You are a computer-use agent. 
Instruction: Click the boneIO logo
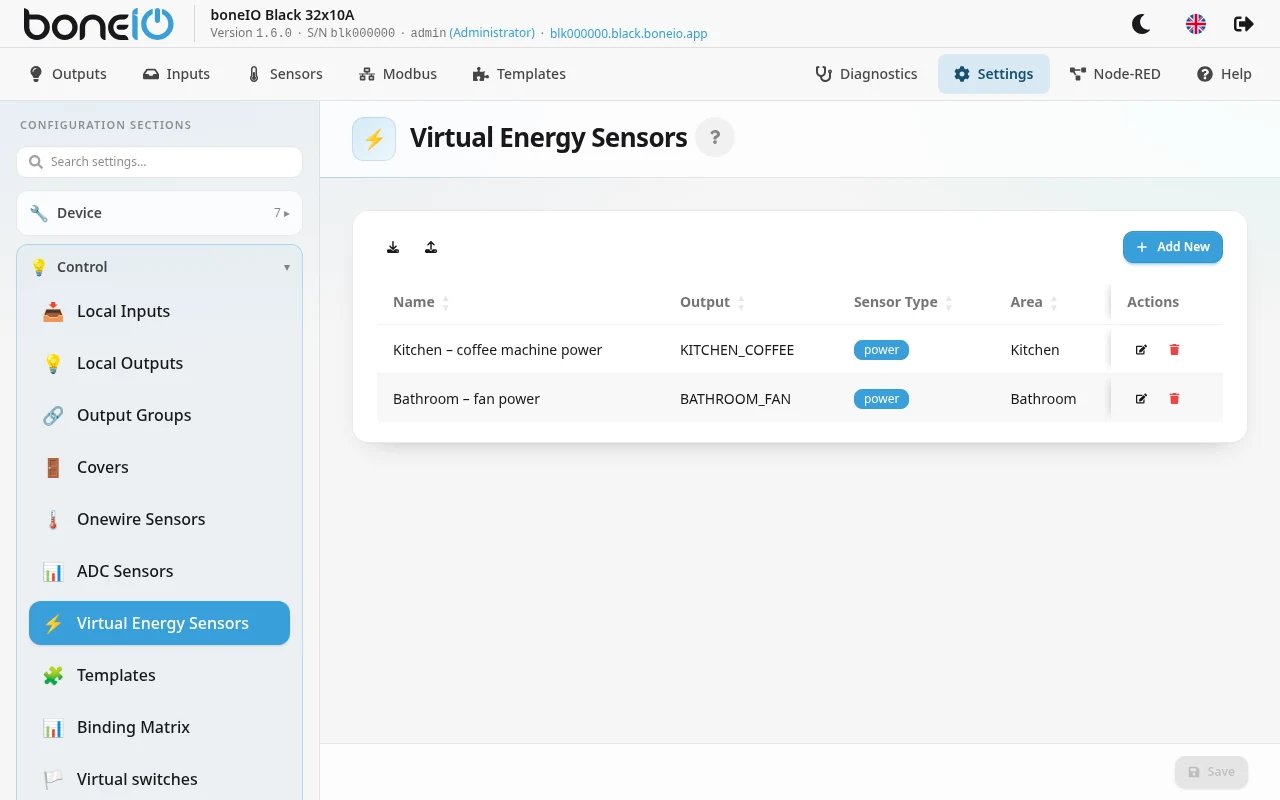(x=98, y=24)
